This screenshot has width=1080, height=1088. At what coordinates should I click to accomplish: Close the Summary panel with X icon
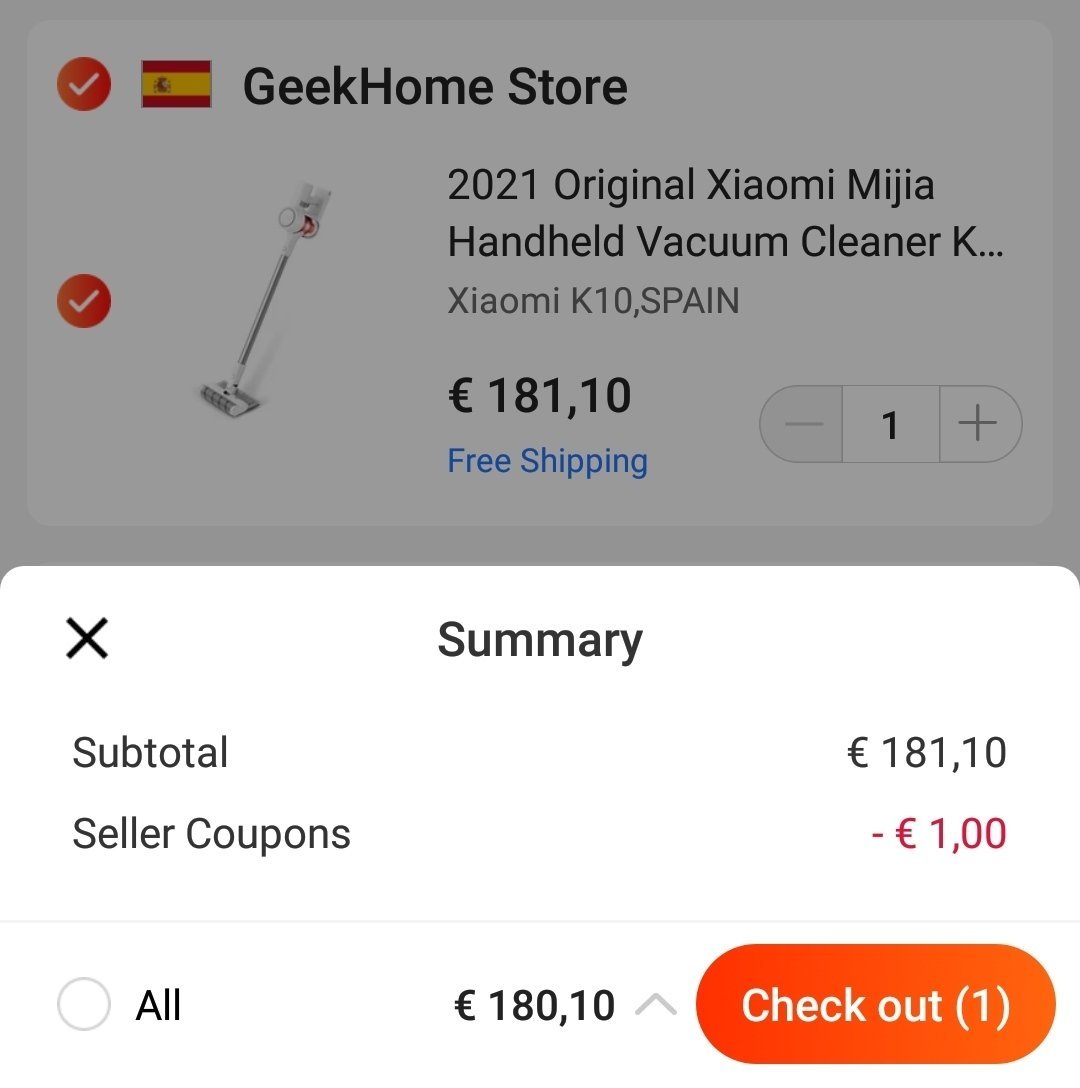pyautogui.click(x=87, y=638)
